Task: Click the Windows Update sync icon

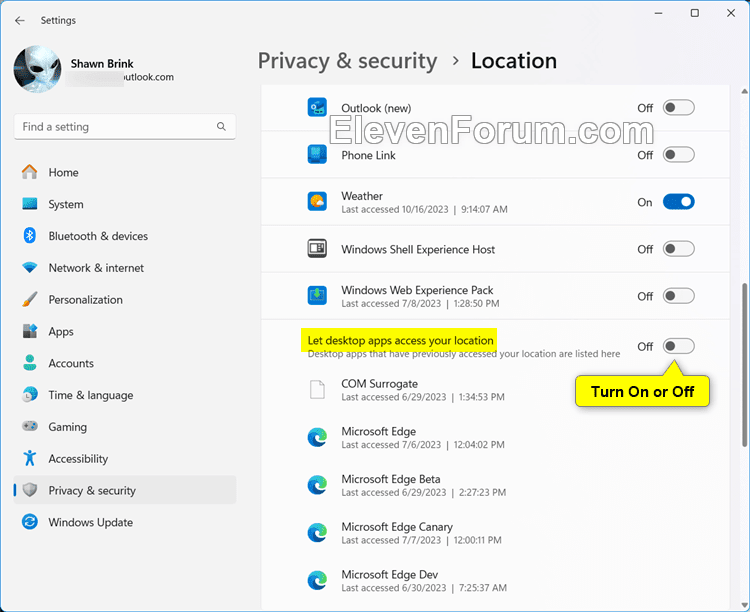Action: pos(30,522)
